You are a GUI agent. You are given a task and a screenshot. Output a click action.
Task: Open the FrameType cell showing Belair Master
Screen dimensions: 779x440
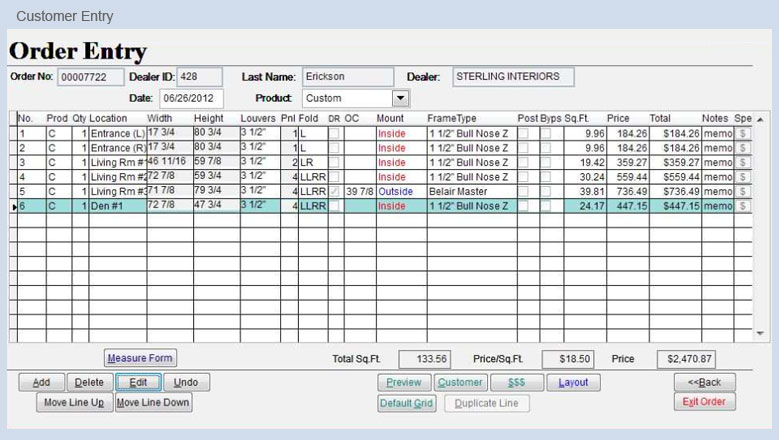click(x=455, y=191)
